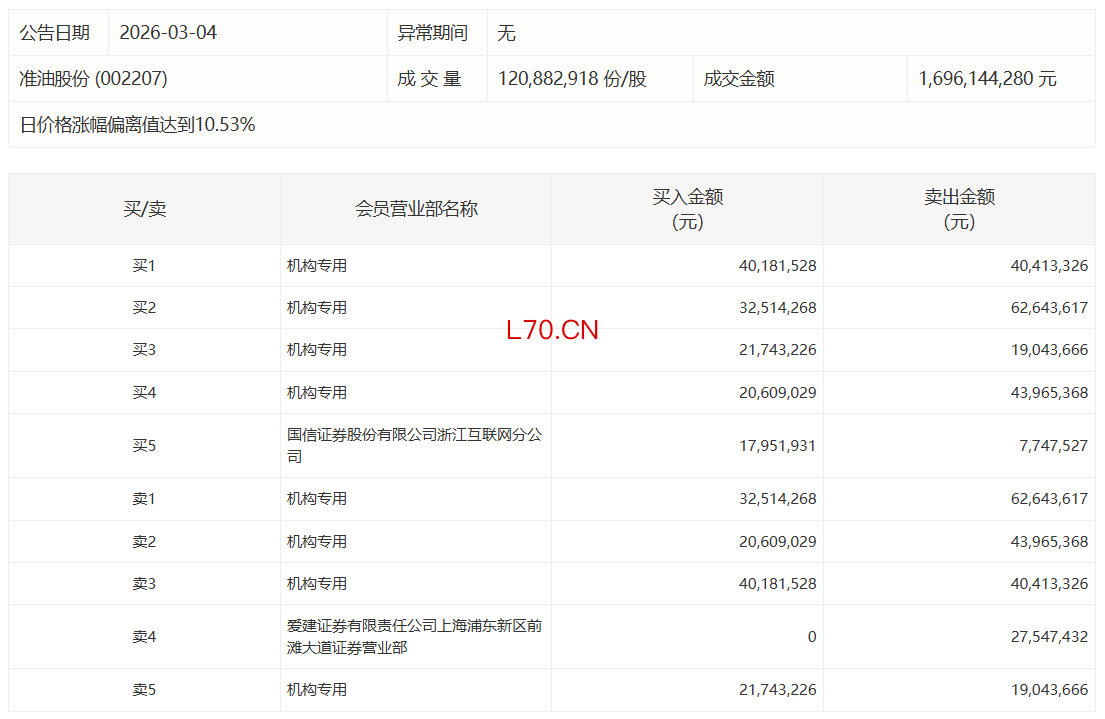The height and width of the screenshot is (719, 1105).
Task: Click the 买/卖 column header
Action: (144, 209)
